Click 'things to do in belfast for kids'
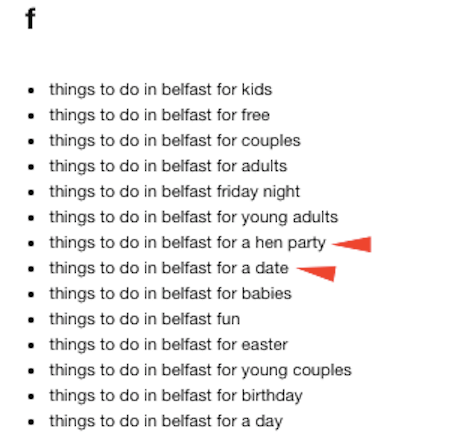Image resolution: width=458 pixels, height=444 pixels. point(161,90)
